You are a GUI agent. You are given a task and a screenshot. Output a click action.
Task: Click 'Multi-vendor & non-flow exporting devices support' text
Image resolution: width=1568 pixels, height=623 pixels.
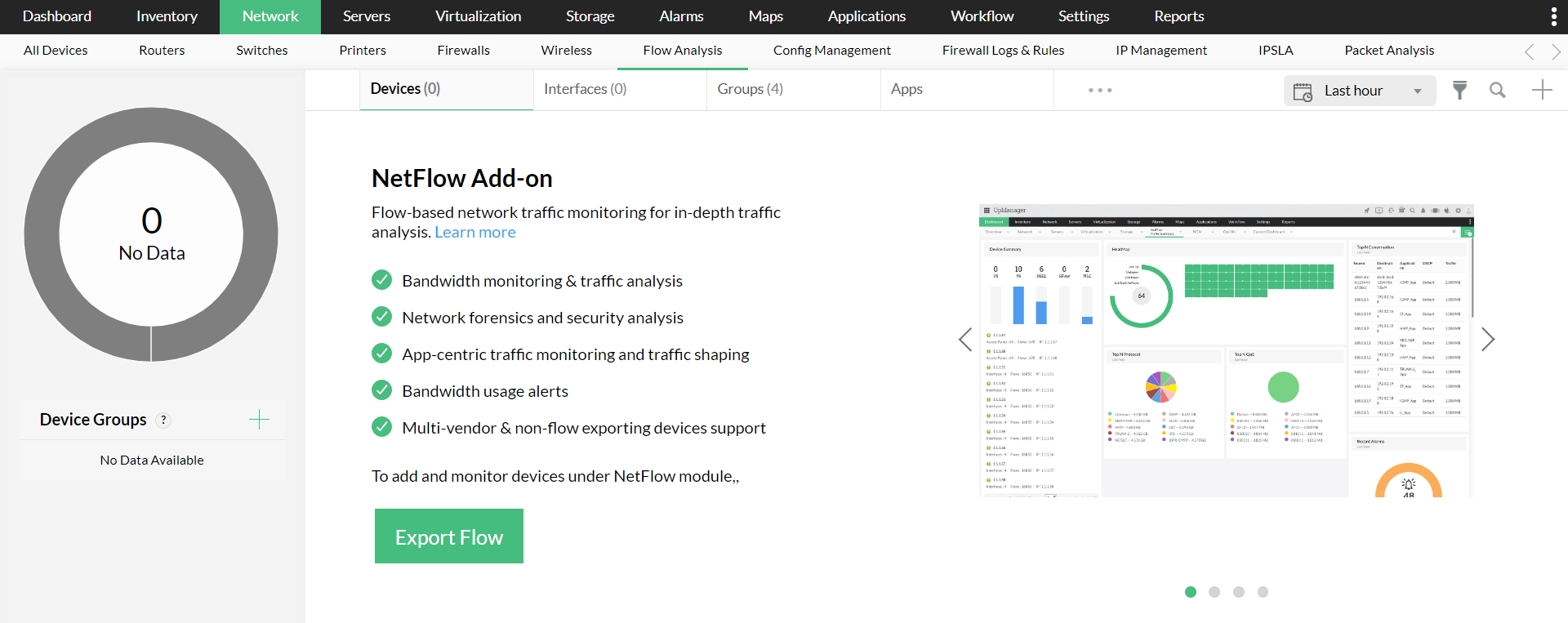[584, 428]
